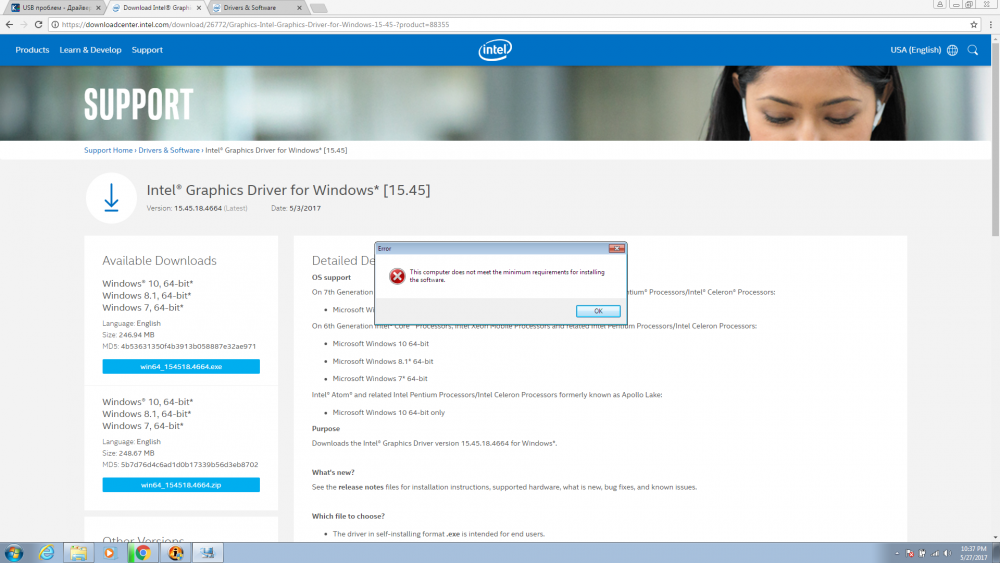Open a new browser tab
This screenshot has width=1000, height=563.
[x=318, y=8]
